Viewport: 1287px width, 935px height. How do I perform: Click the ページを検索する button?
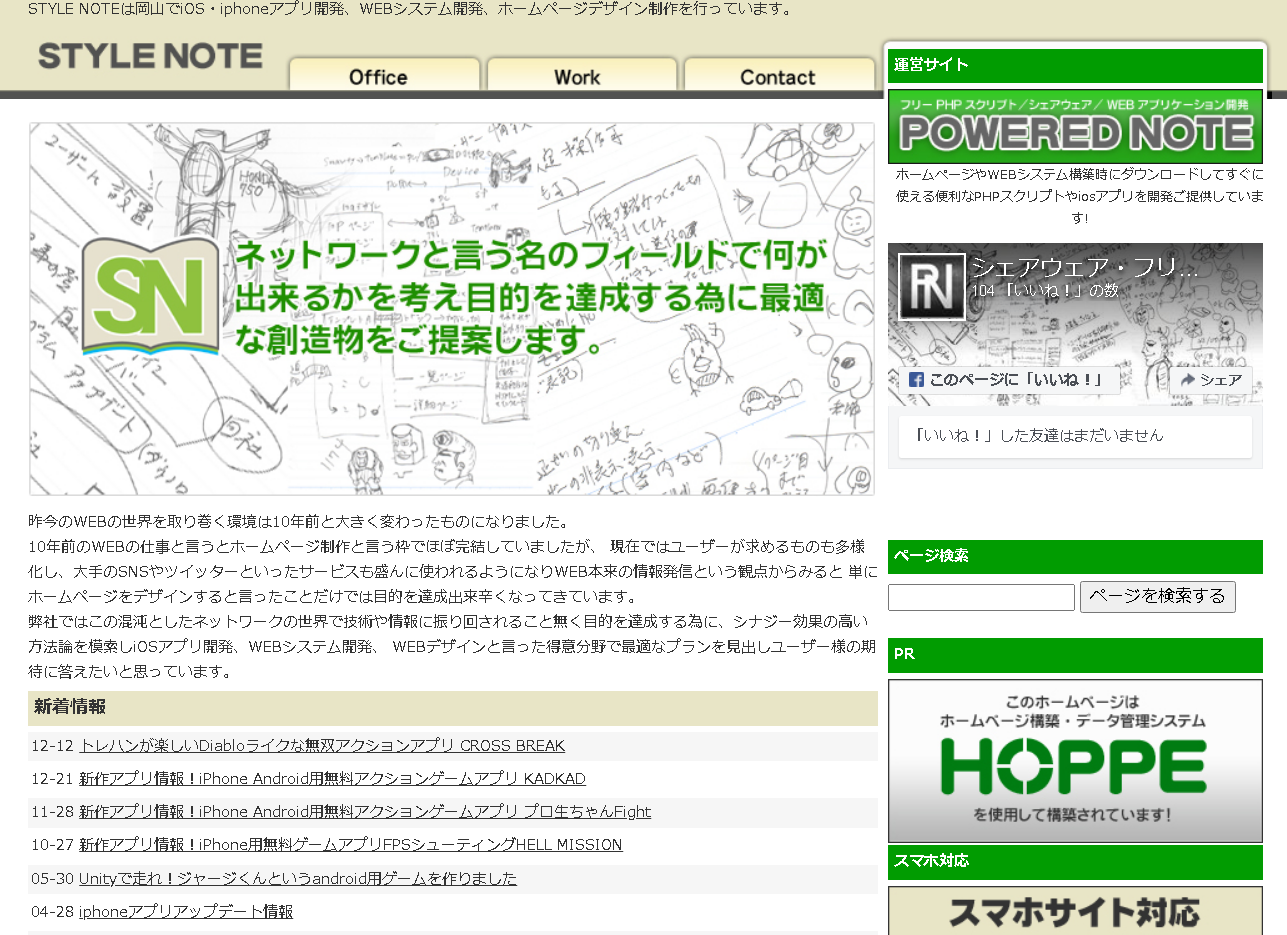point(1157,597)
